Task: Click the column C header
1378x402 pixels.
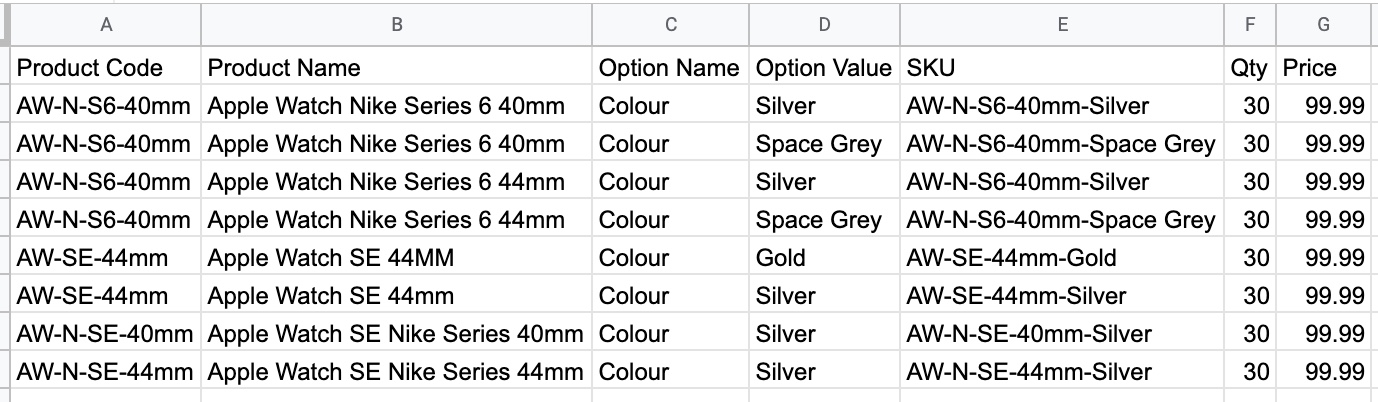Action: (671, 25)
